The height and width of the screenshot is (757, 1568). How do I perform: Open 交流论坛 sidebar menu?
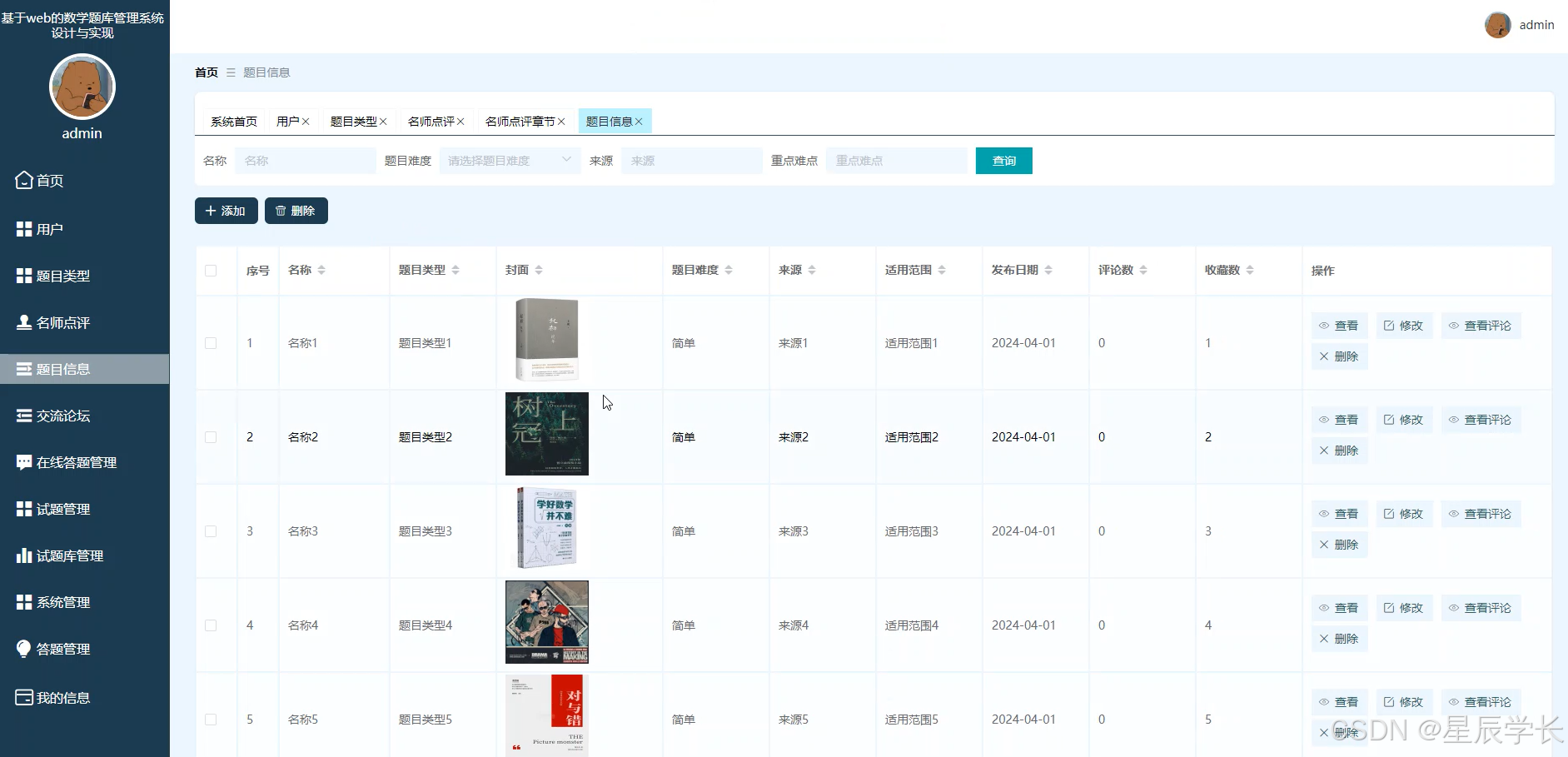click(x=84, y=416)
